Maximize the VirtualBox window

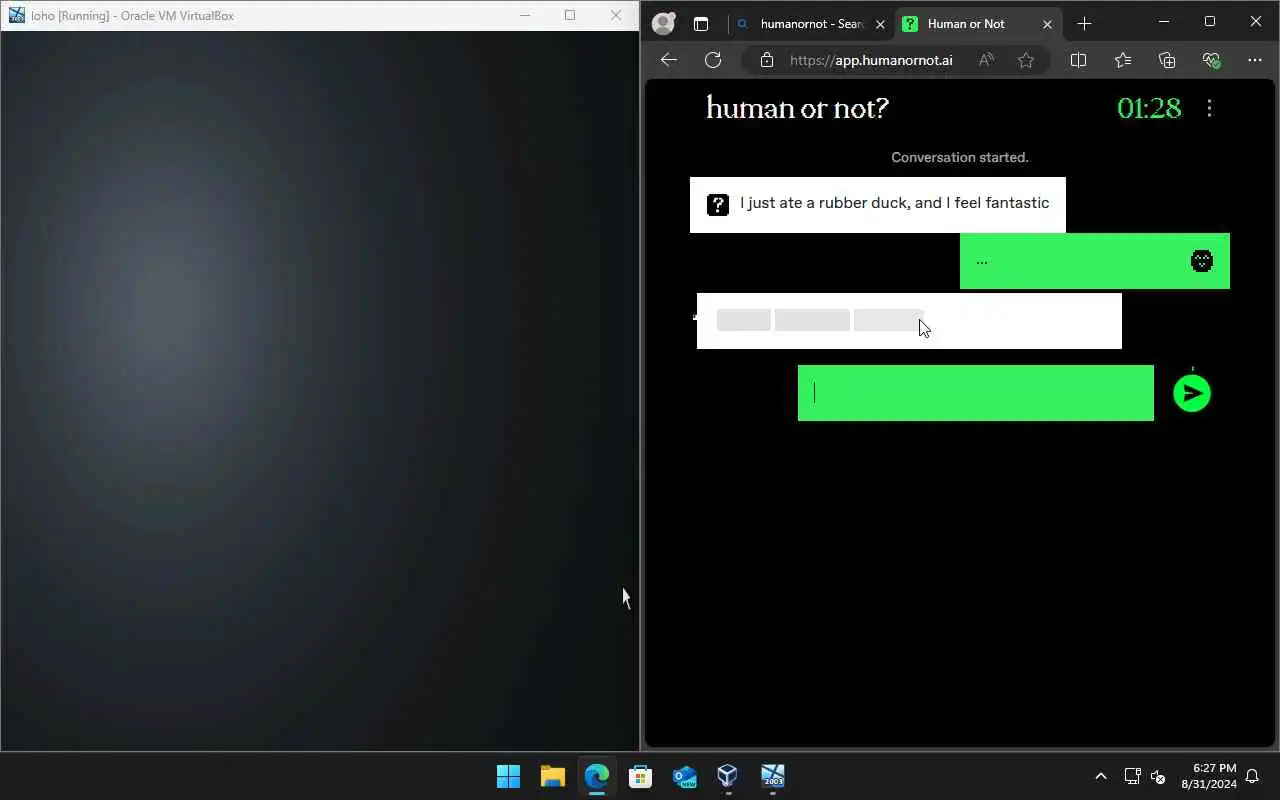point(570,15)
